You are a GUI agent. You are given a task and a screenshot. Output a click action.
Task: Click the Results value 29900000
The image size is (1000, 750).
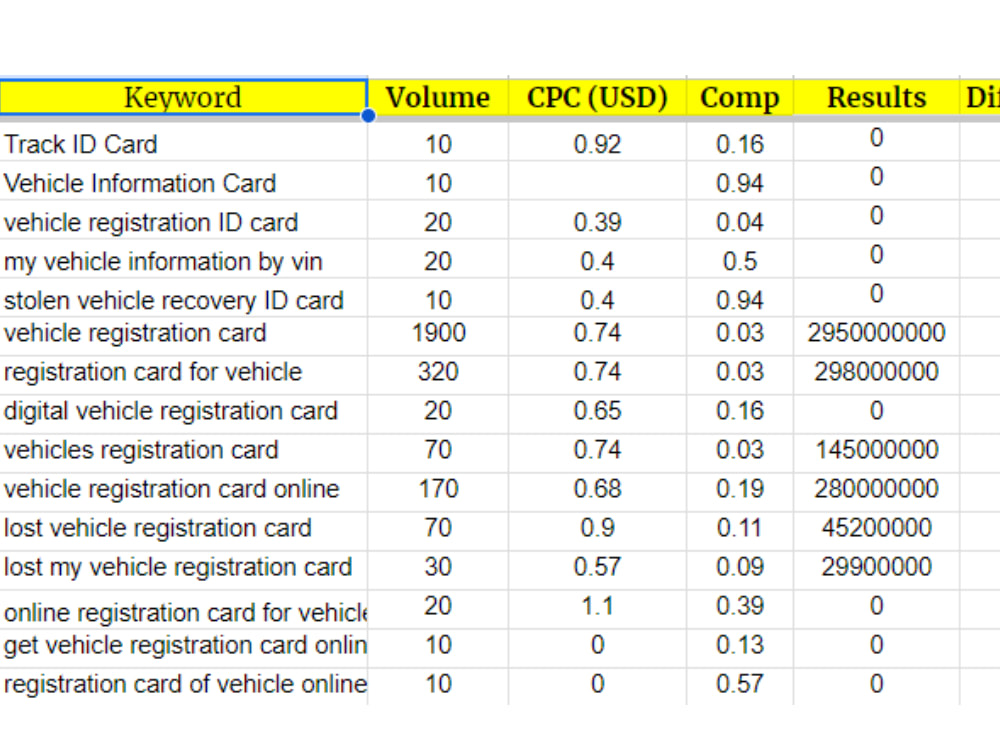pos(876,566)
